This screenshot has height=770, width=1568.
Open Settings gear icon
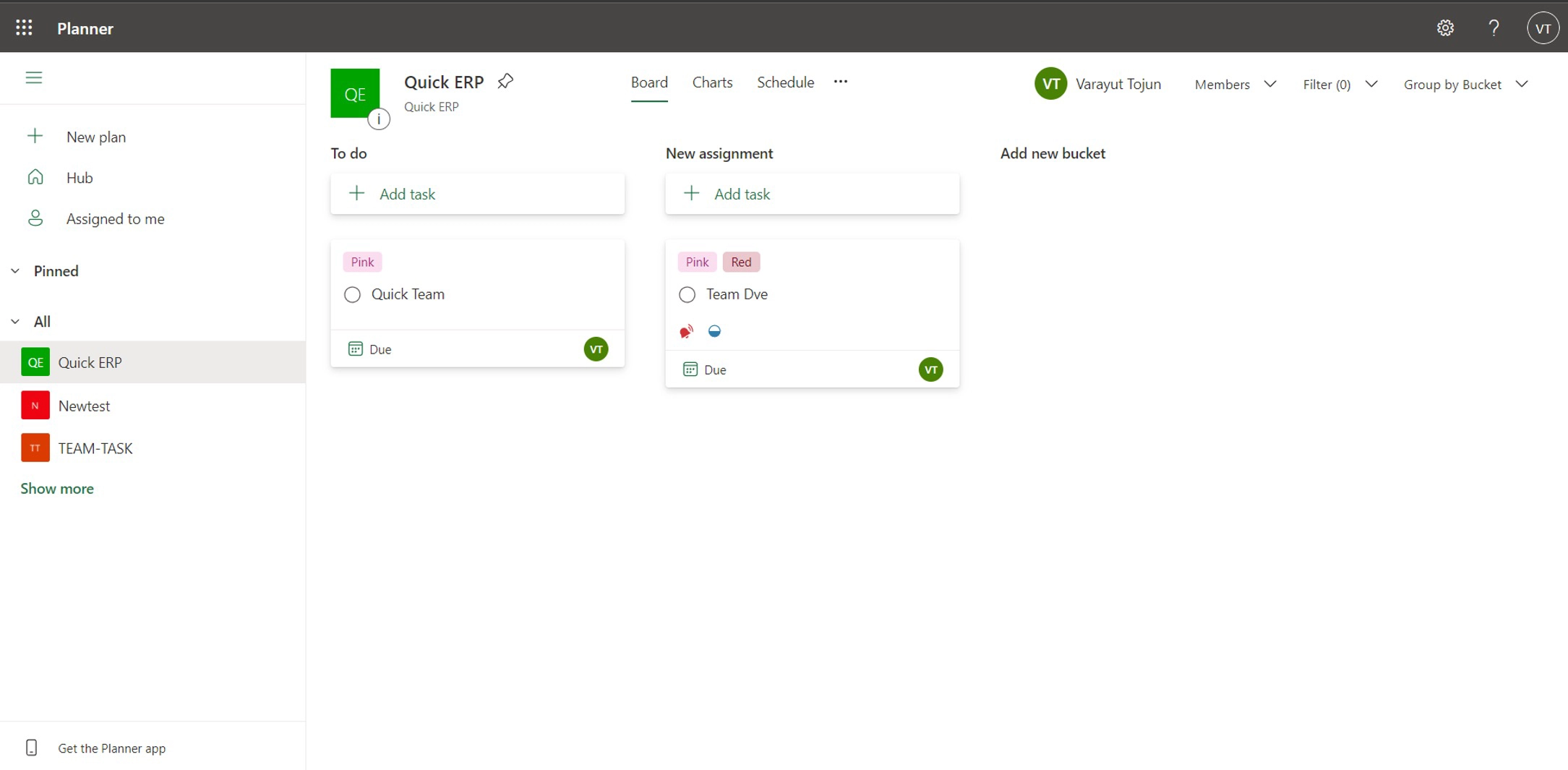pyautogui.click(x=1445, y=28)
